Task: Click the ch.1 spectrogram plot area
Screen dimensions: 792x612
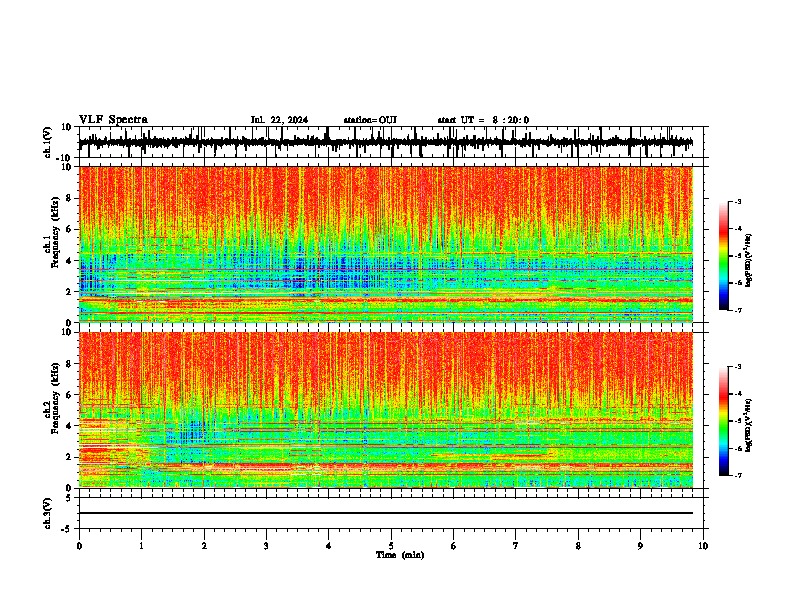Action: pyautogui.click(x=385, y=244)
